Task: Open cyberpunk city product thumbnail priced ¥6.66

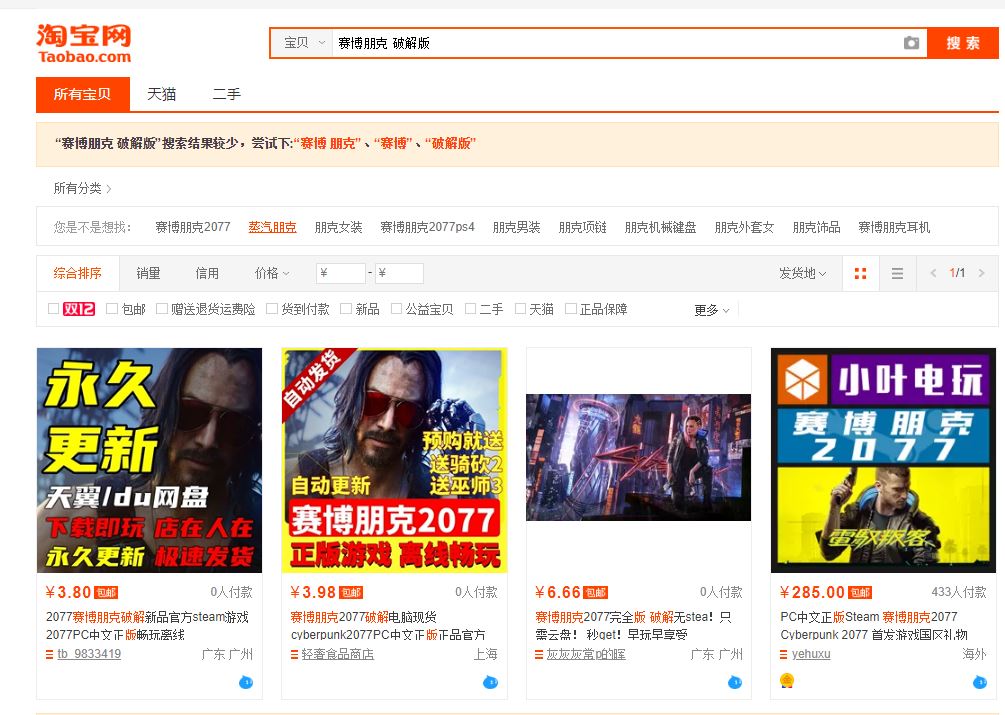Action: [638, 457]
